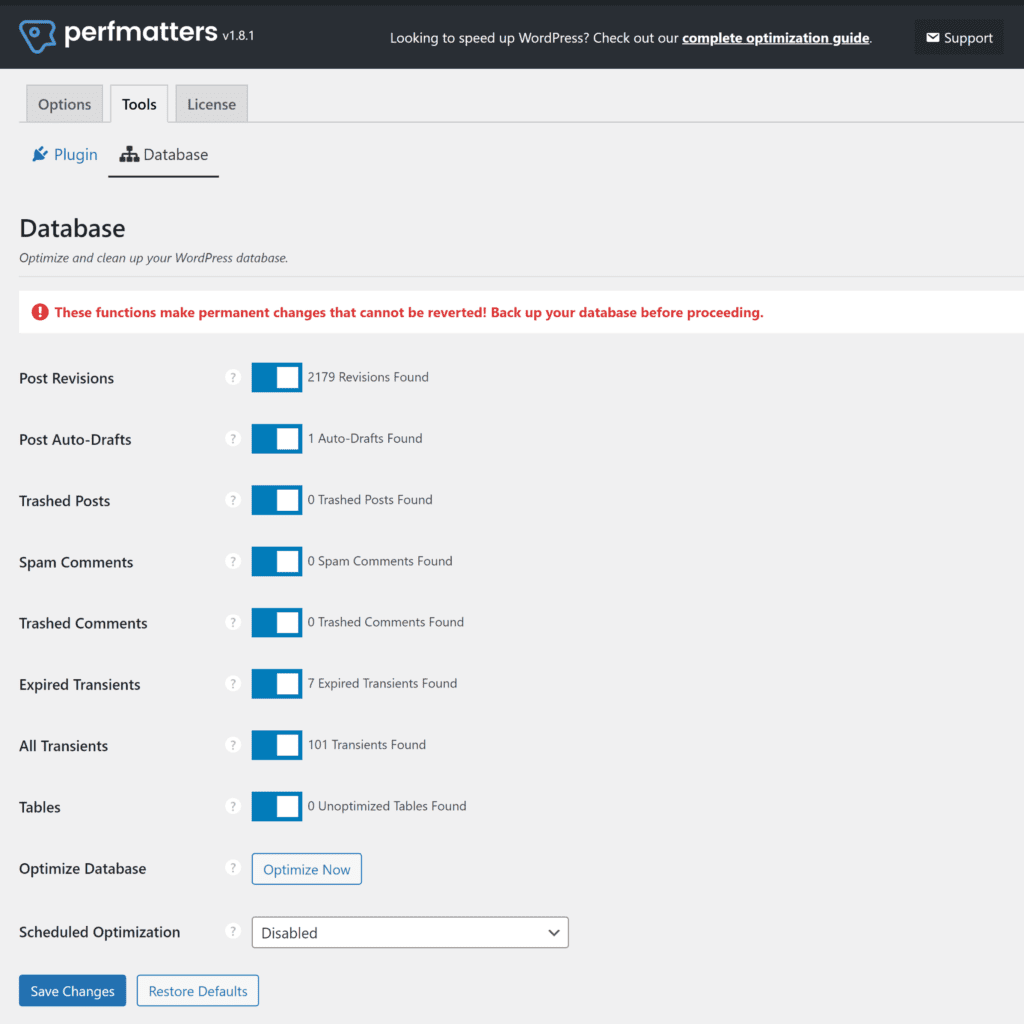Toggle the Trashed Posts switch

click(x=277, y=500)
